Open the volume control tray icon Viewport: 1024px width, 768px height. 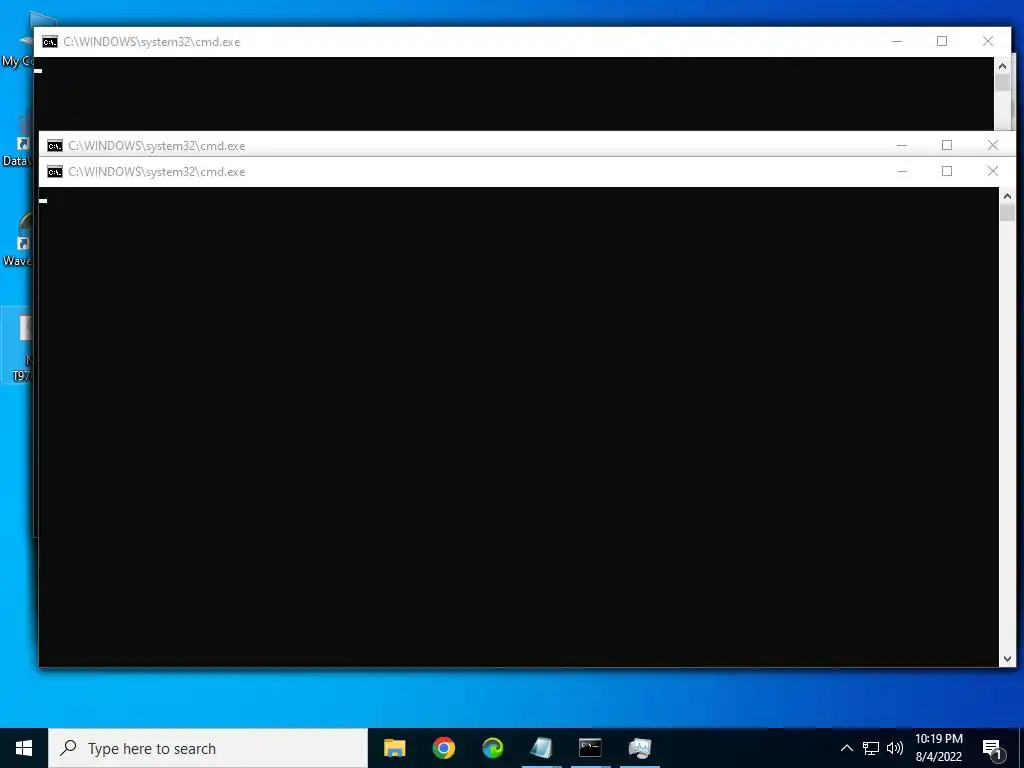pos(895,748)
